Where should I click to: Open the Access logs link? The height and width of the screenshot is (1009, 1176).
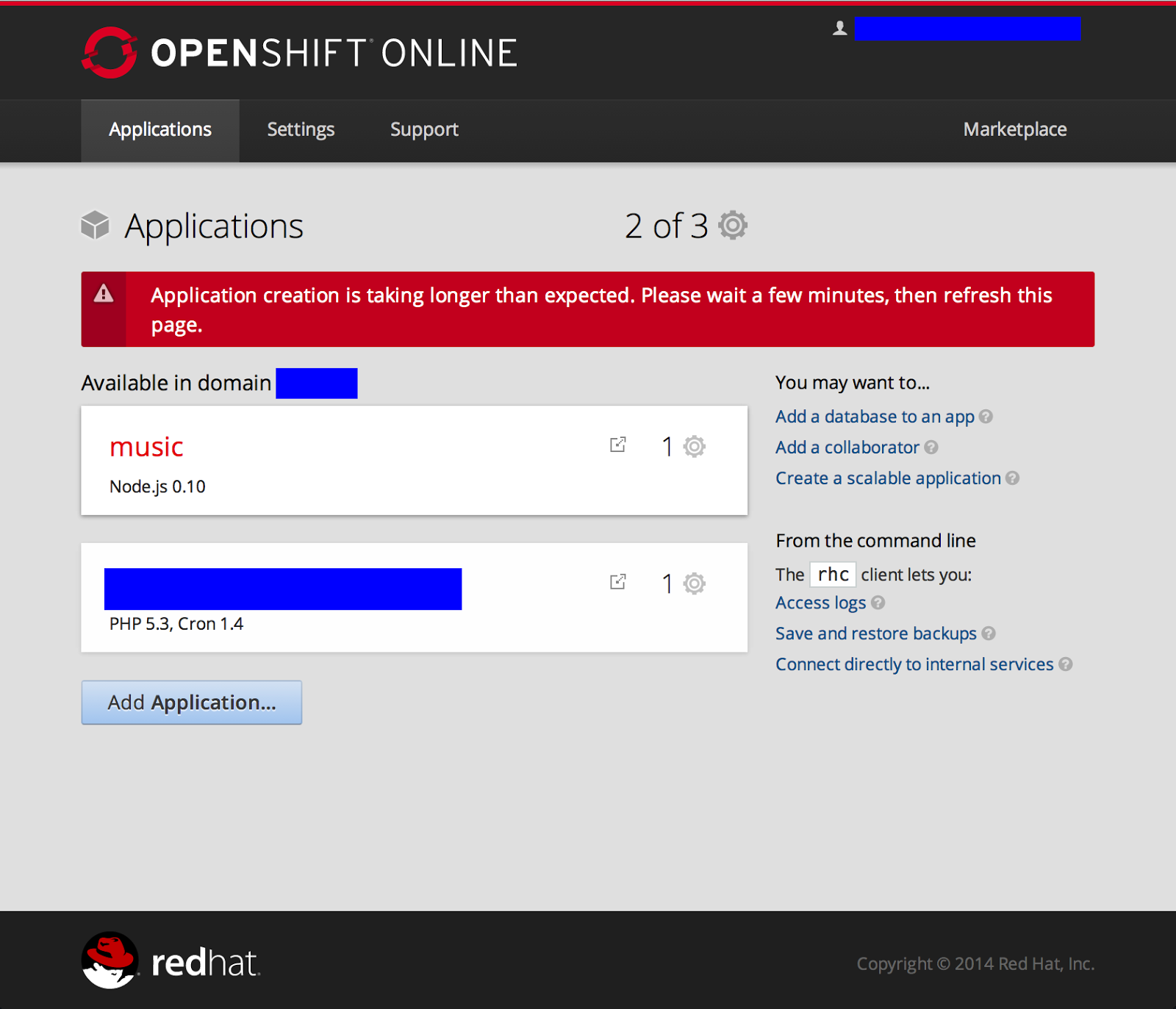[x=821, y=603]
